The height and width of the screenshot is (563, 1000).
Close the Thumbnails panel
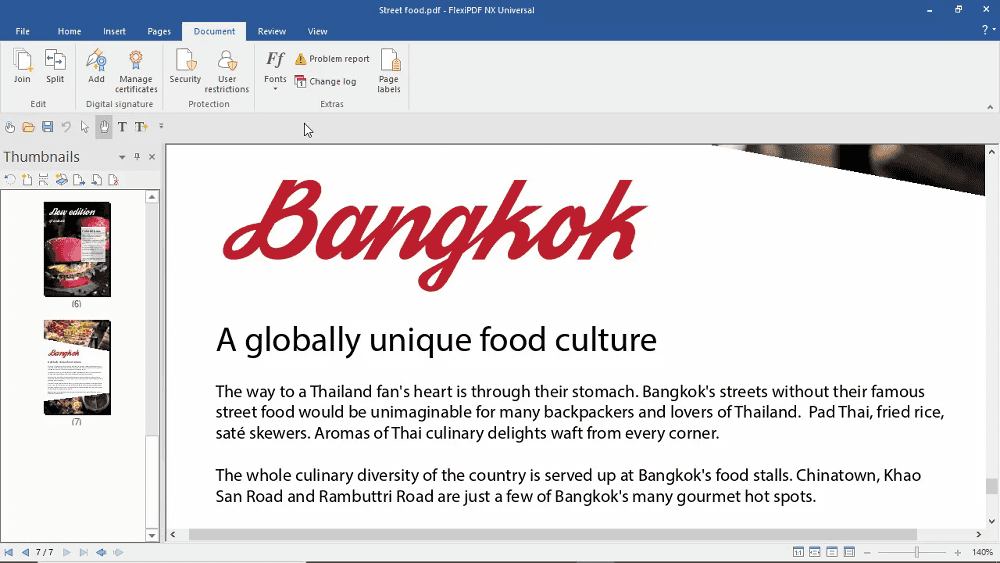[152, 157]
